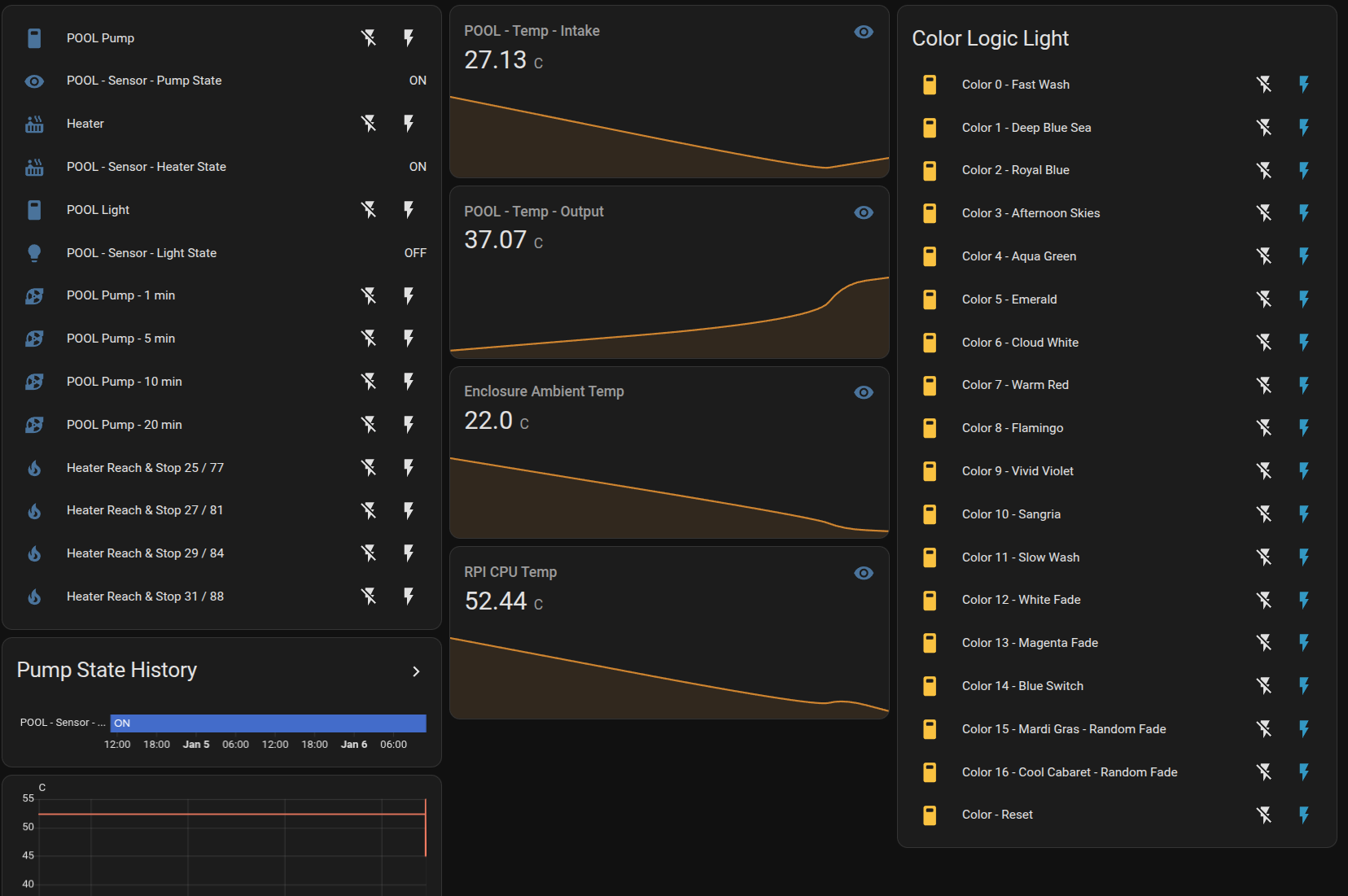Viewport: 1348px width, 896px height.
Task: Click the Color 15 - Mardi Gras label
Action: tap(1063, 729)
